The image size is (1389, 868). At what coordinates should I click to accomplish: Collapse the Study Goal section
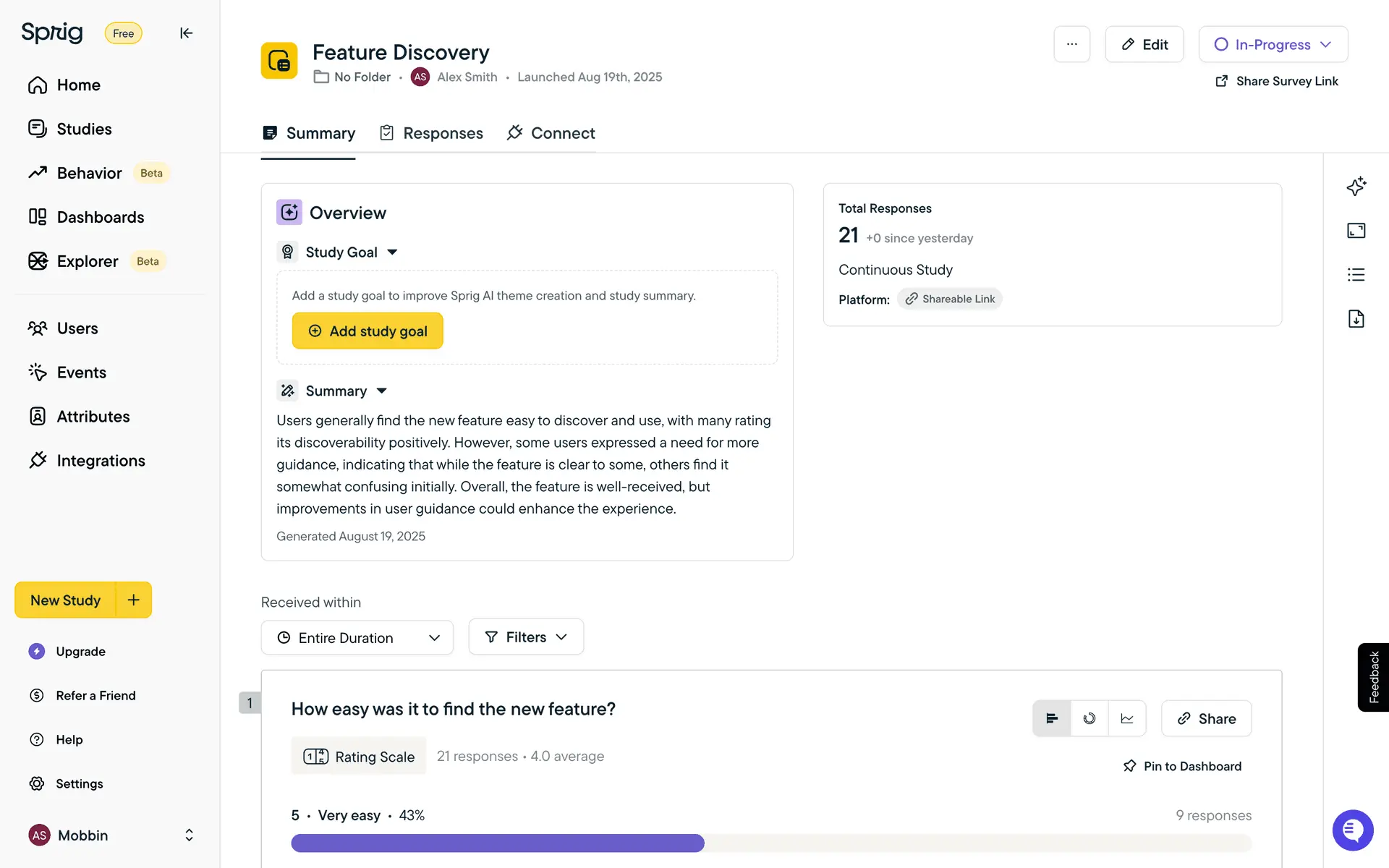[392, 252]
